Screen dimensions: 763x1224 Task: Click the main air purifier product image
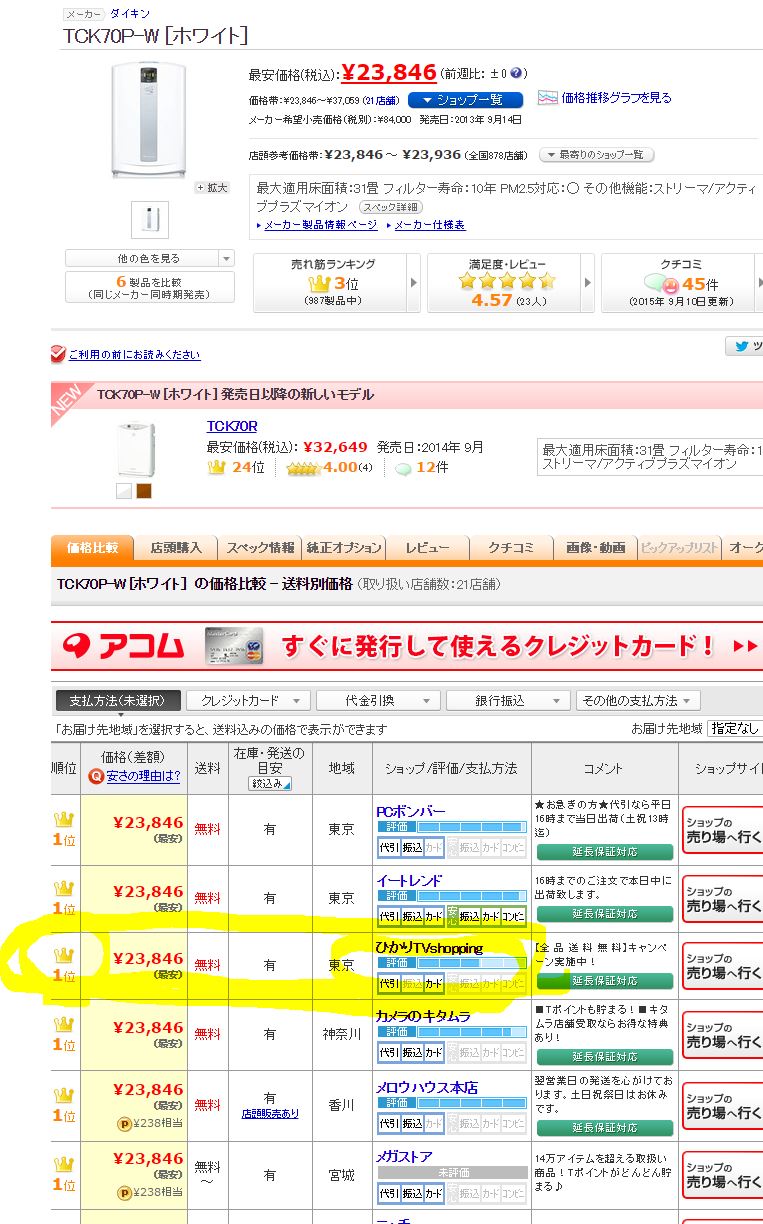pyautogui.click(x=149, y=119)
